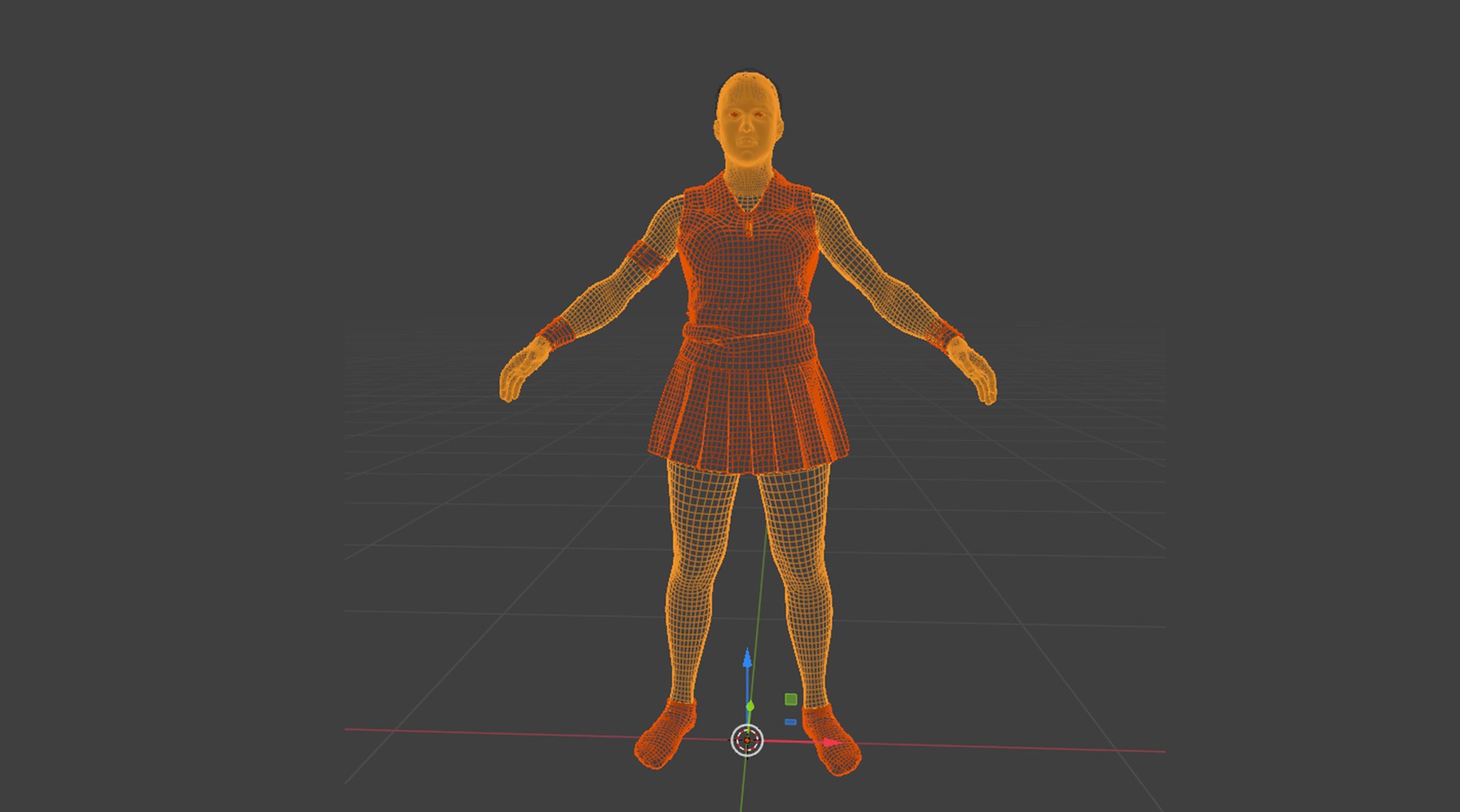Select the wristband next to the armband arm
Screen dimensions: 1460x812
click(x=556, y=332)
